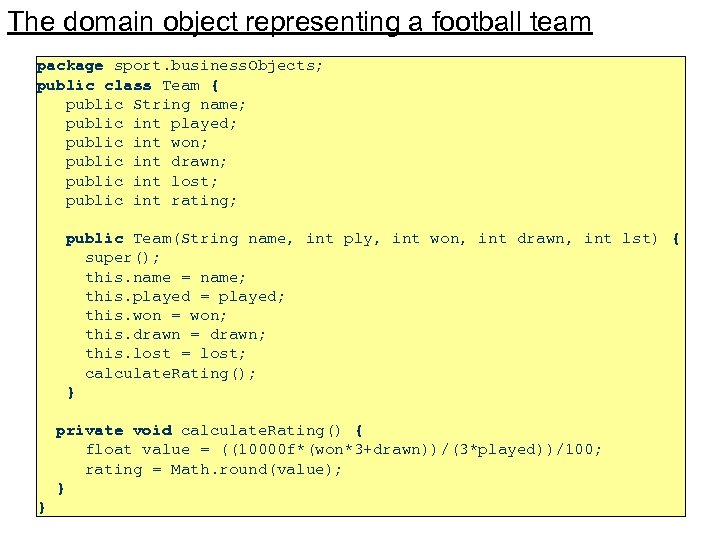
Task: Click the "this.drawn = drawn;" assignment
Action: click(175, 334)
